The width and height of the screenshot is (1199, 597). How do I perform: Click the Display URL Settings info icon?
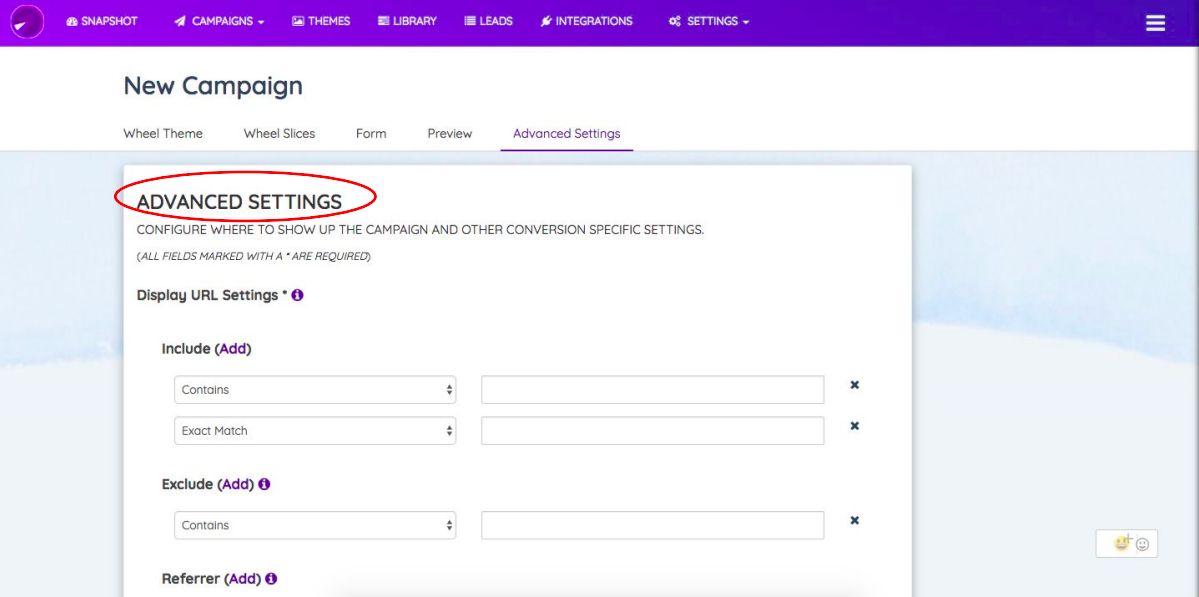(297, 295)
